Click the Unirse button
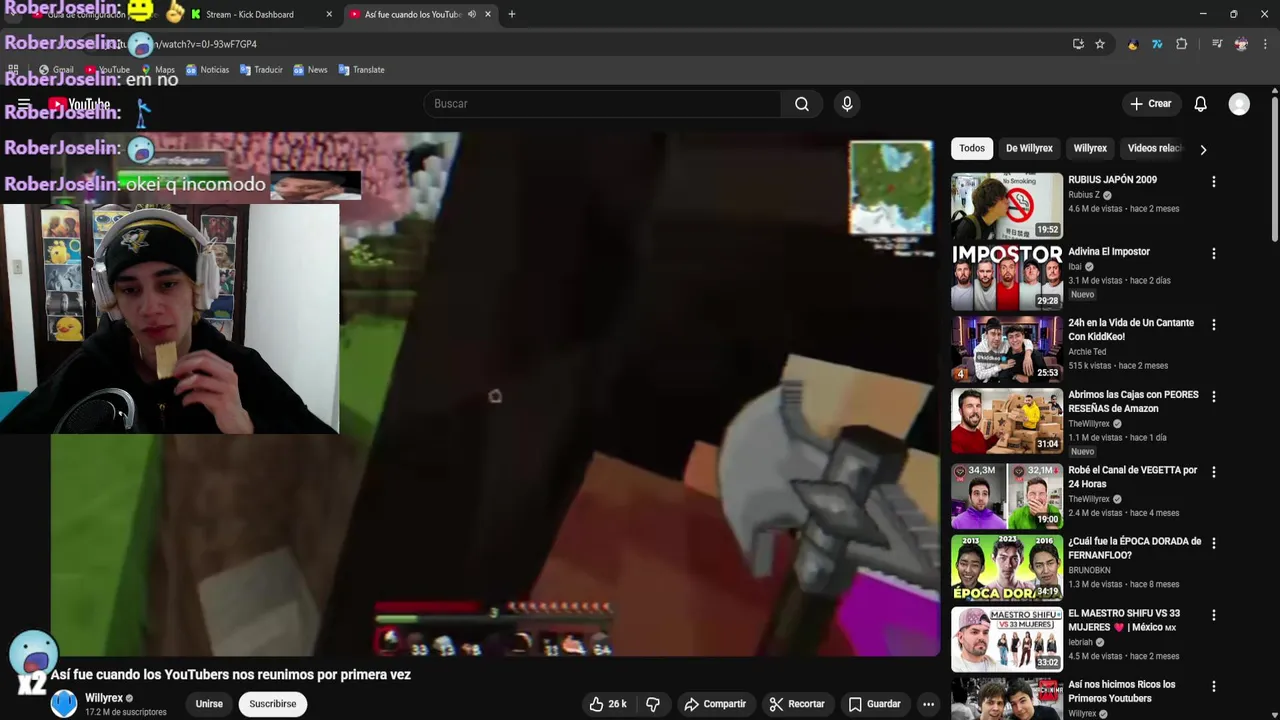Viewport: 1280px width, 720px height. [209, 704]
